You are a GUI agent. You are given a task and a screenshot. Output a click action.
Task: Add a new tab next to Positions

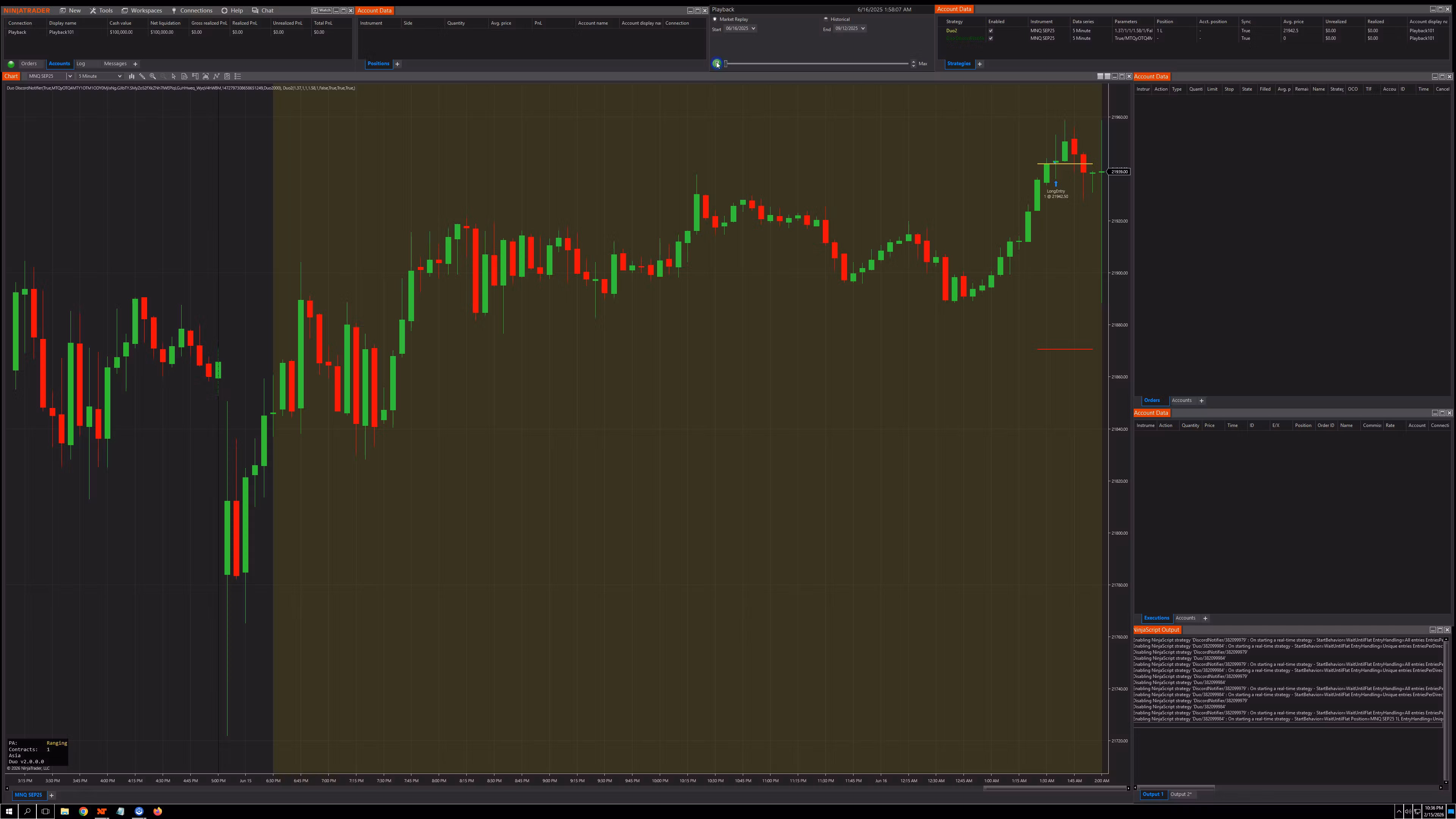(x=397, y=64)
